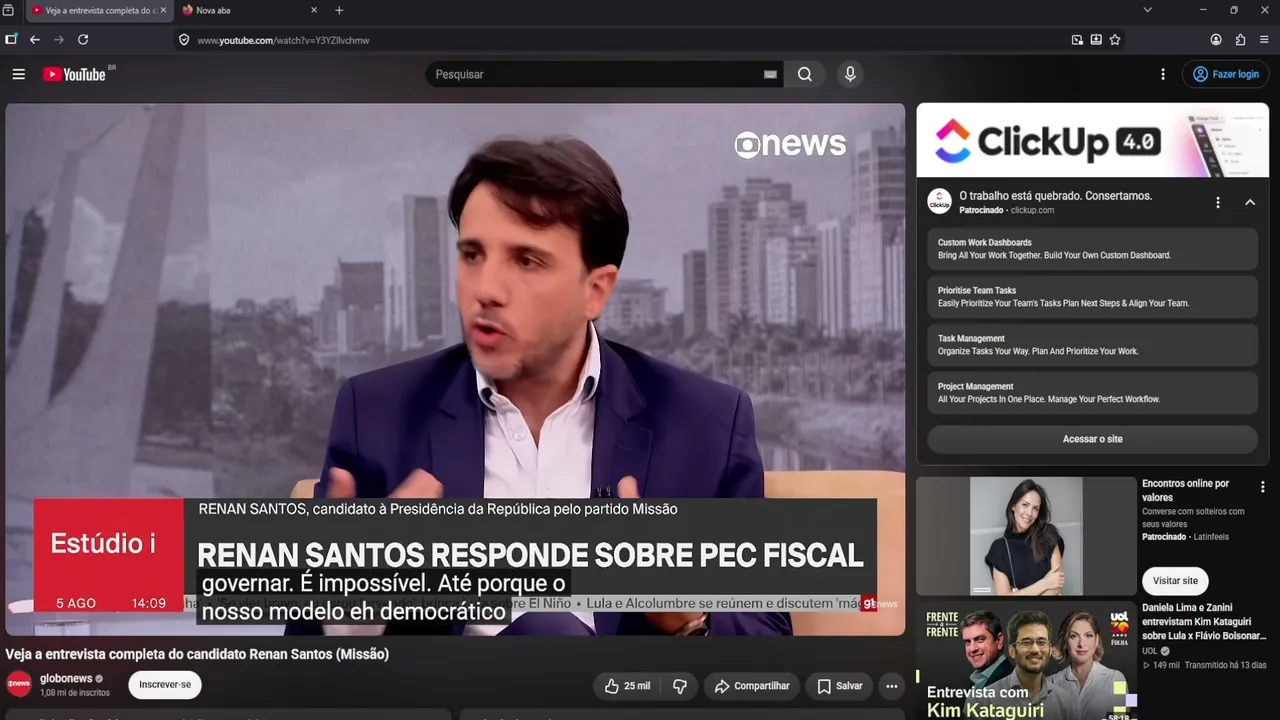Open the globonews channel avatar
The height and width of the screenshot is (720, 1280).
point(19,684)
